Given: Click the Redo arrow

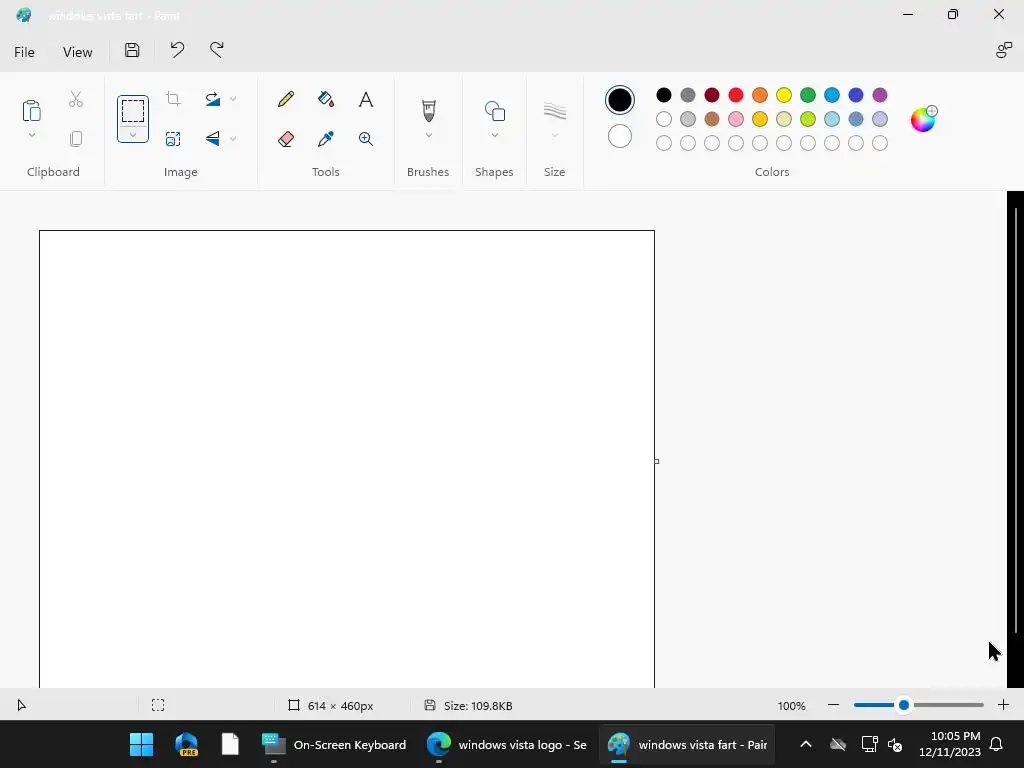Looking at the screenshot, I should tap(217, 50).
